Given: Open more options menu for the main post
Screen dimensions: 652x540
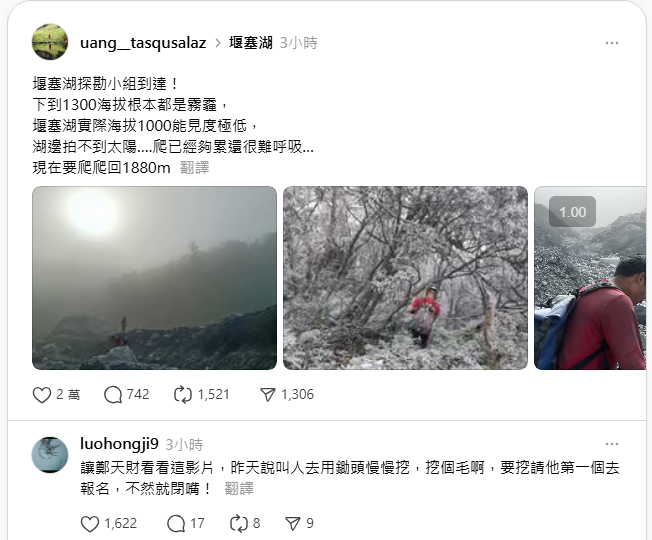Looking at the screenshot, I should coord(612,43).
